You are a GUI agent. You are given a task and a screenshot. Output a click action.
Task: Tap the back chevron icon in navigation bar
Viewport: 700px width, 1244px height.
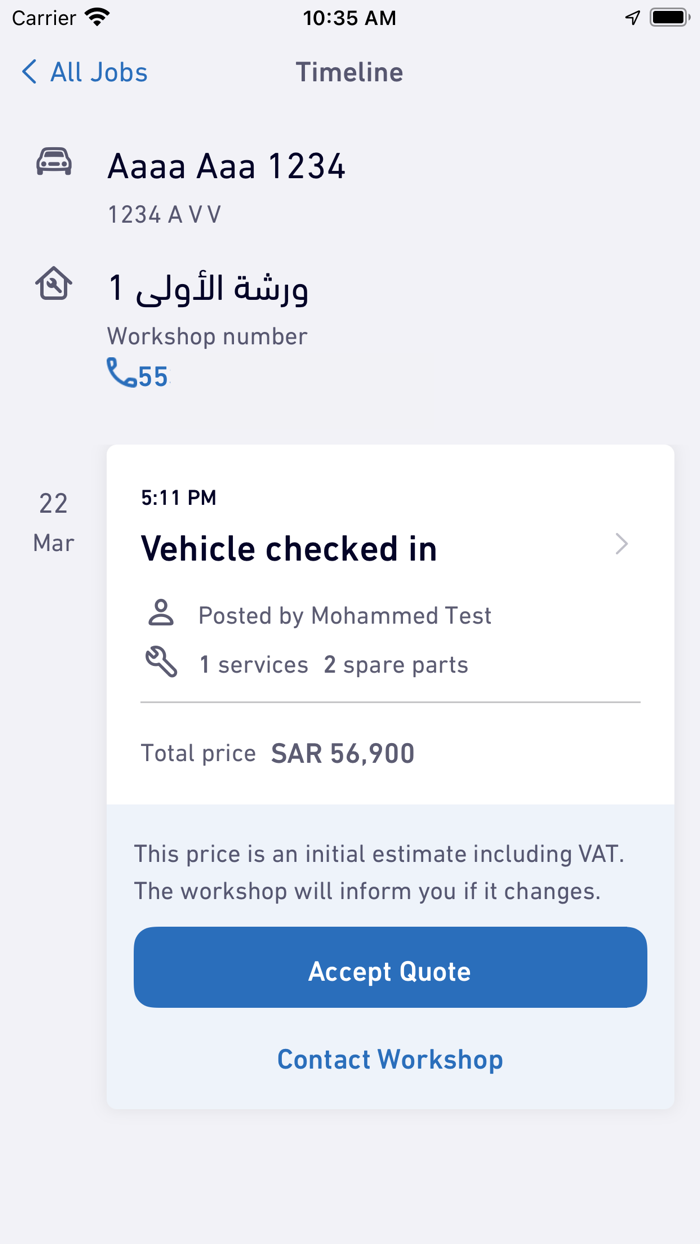click(x=28, y=71)
